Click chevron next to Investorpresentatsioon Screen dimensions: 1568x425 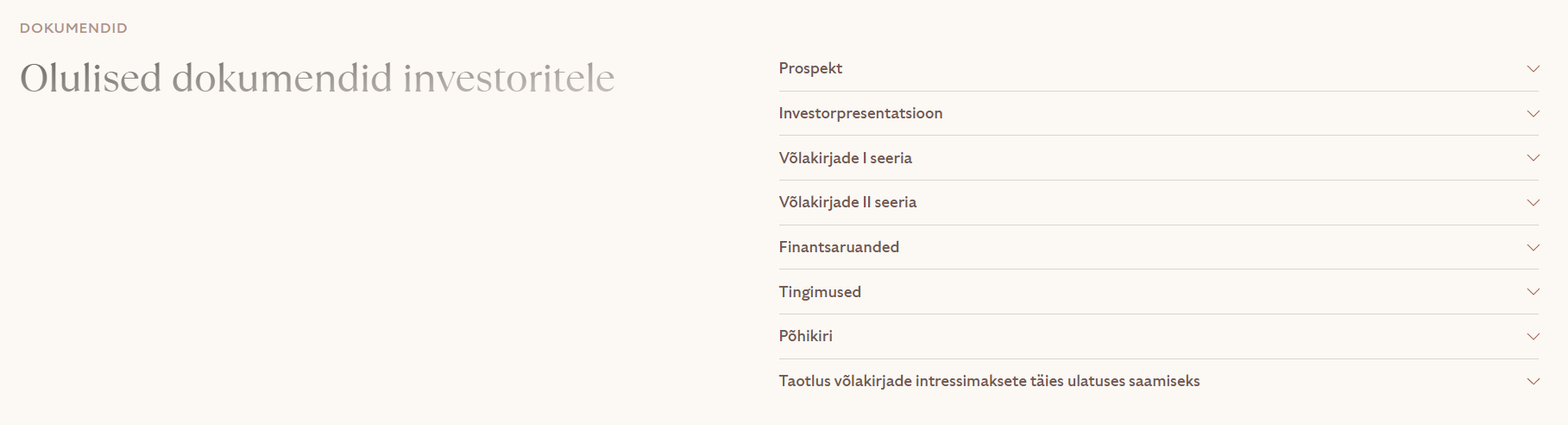point(1533,114)
